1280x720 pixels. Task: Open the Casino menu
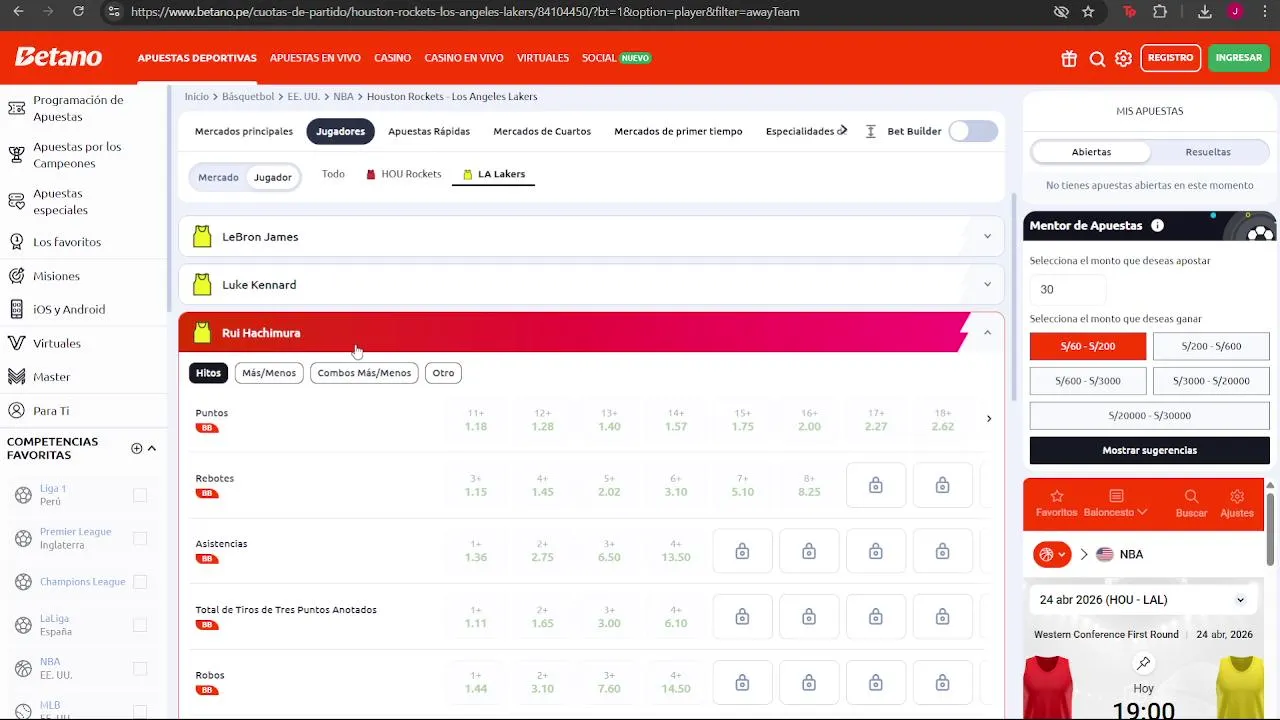(392, 58)
